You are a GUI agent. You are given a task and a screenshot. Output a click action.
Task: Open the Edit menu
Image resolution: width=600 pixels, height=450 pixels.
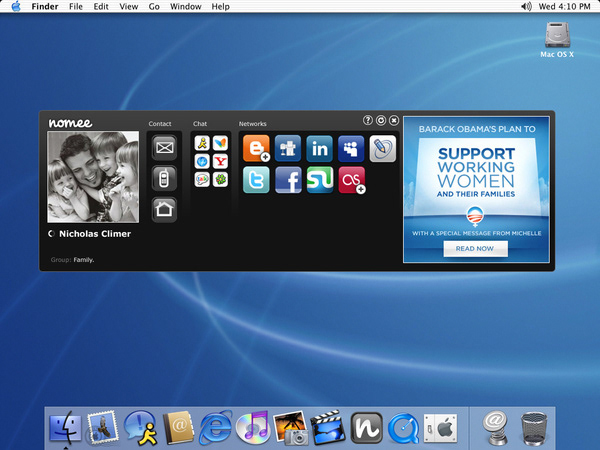101,7
